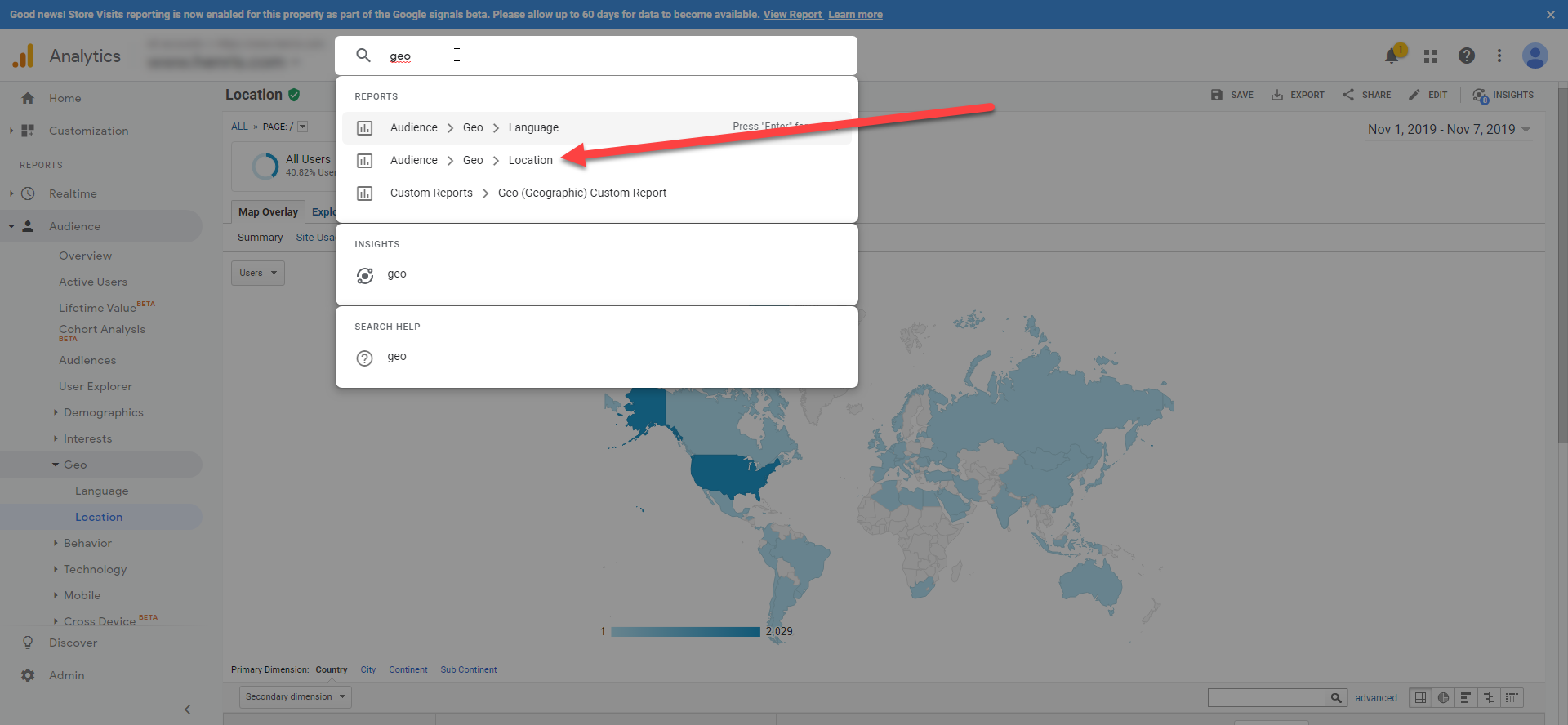Open Location in the sidebar
The width and height of the screenshot is (1568, 725).
(99, 517)
